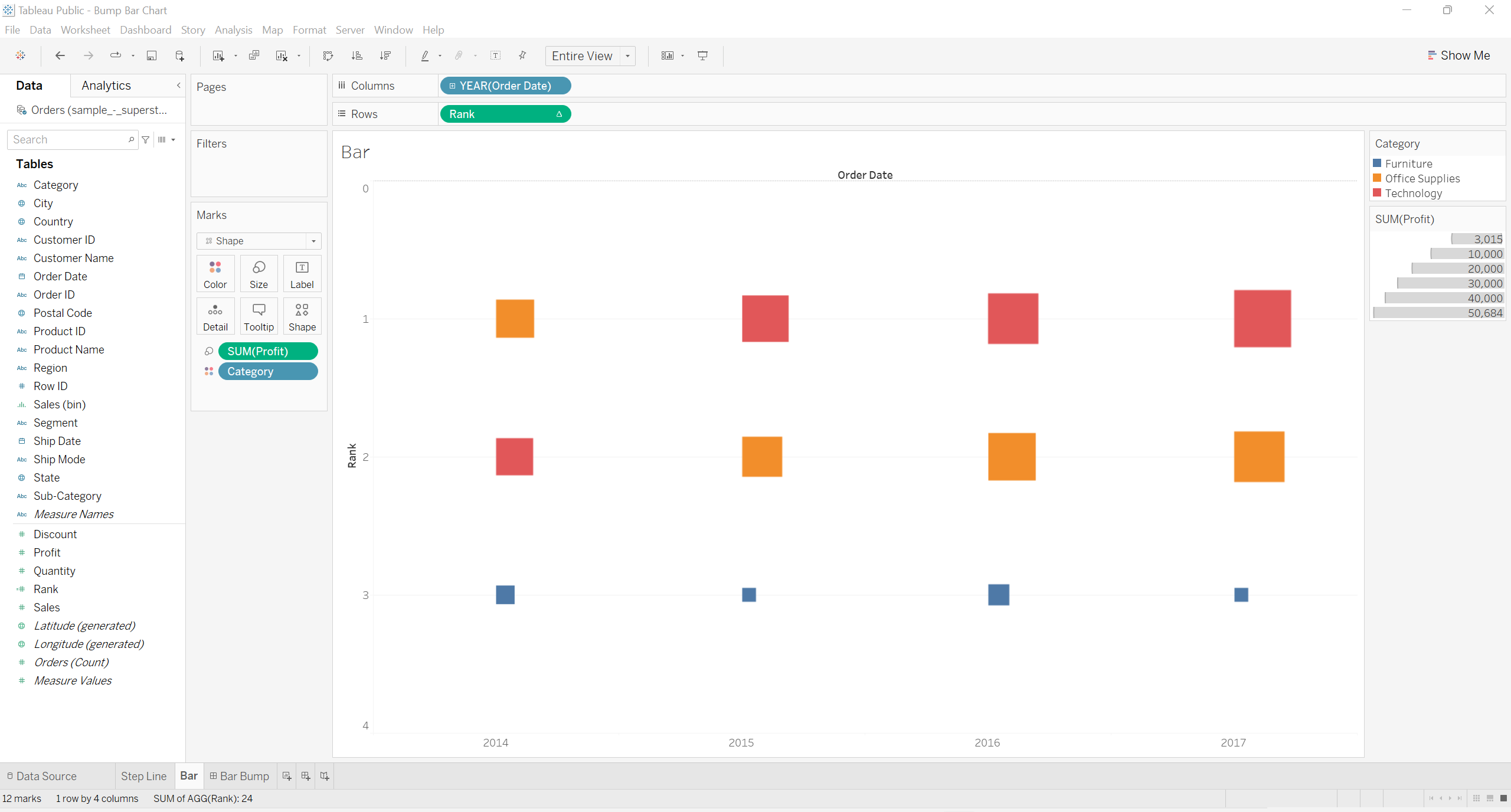Click the Fix Axes pin icon
The width and height of the screenshot is (1511, 812).
(x=522, y=55)
